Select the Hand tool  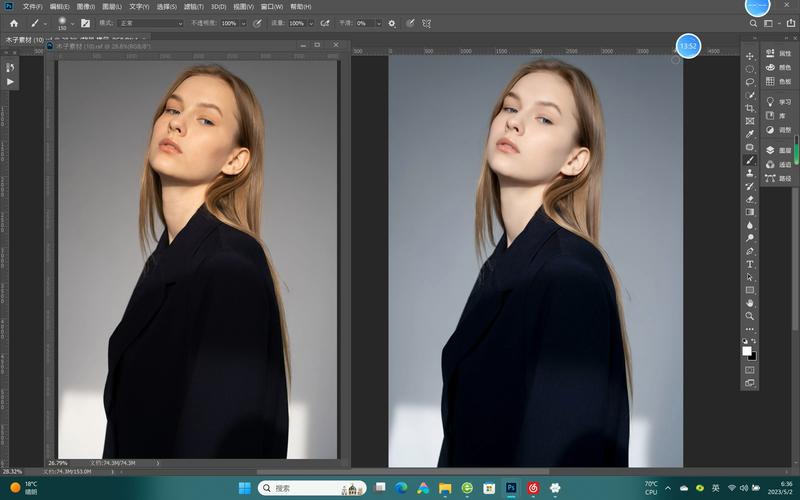pos(749,303)
